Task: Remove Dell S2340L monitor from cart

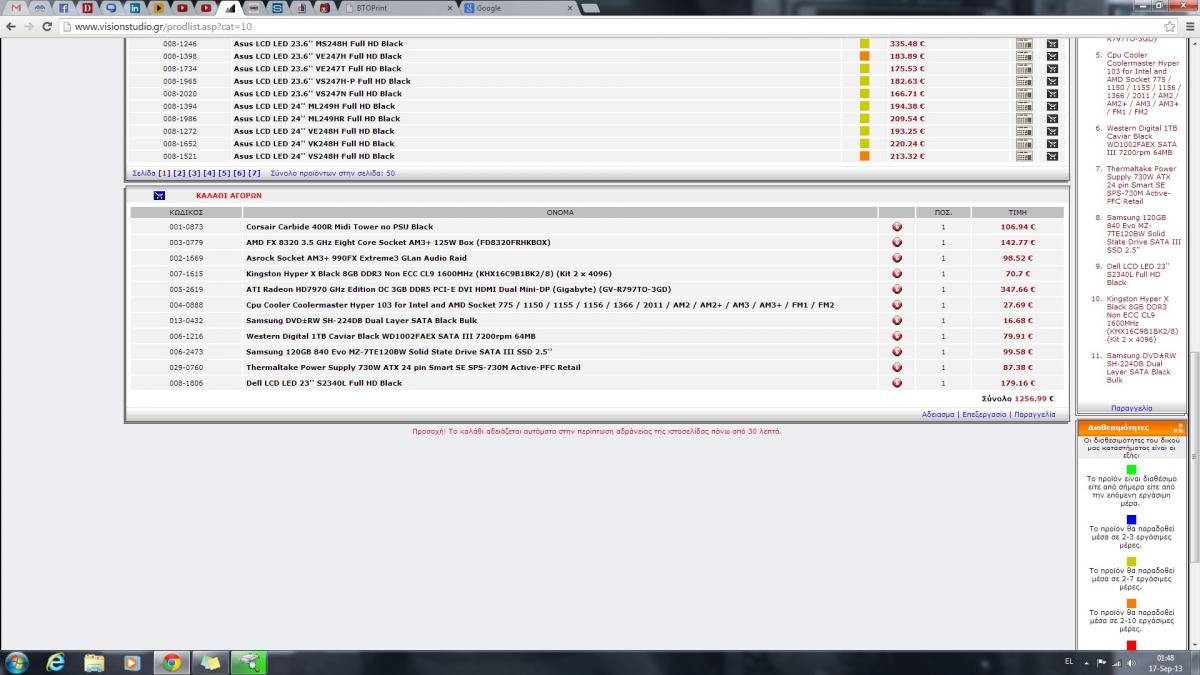Action: point(897,383)
